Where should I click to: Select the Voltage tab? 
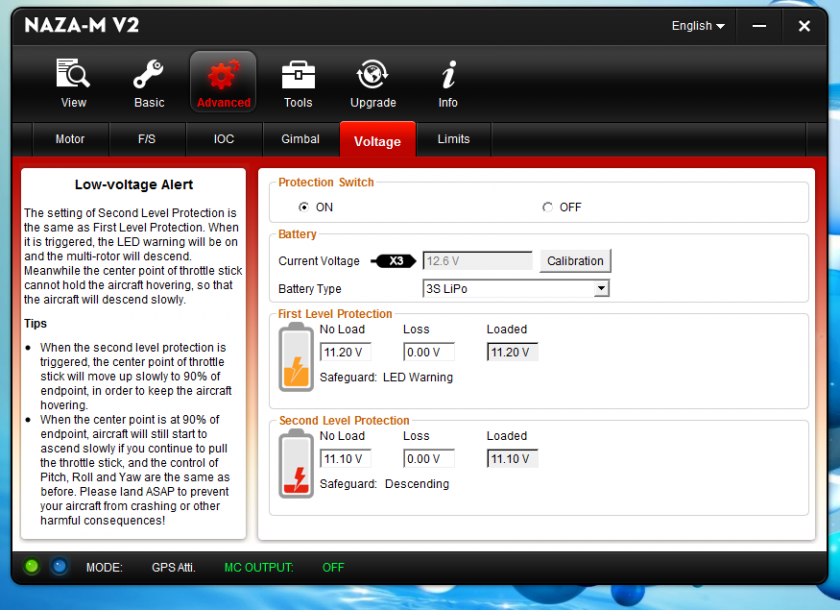click(378, 139)
